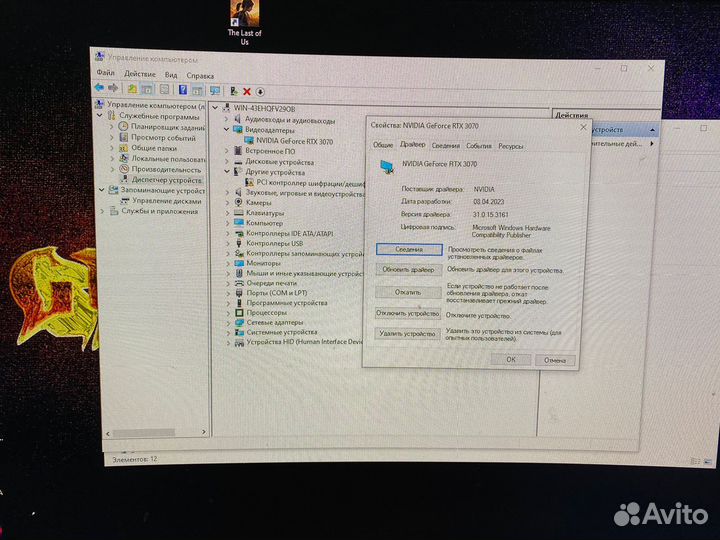The width and height of the screenshot is (720, 540).
Task: Click the update driver toolbar icon
Action: point(234,91)
